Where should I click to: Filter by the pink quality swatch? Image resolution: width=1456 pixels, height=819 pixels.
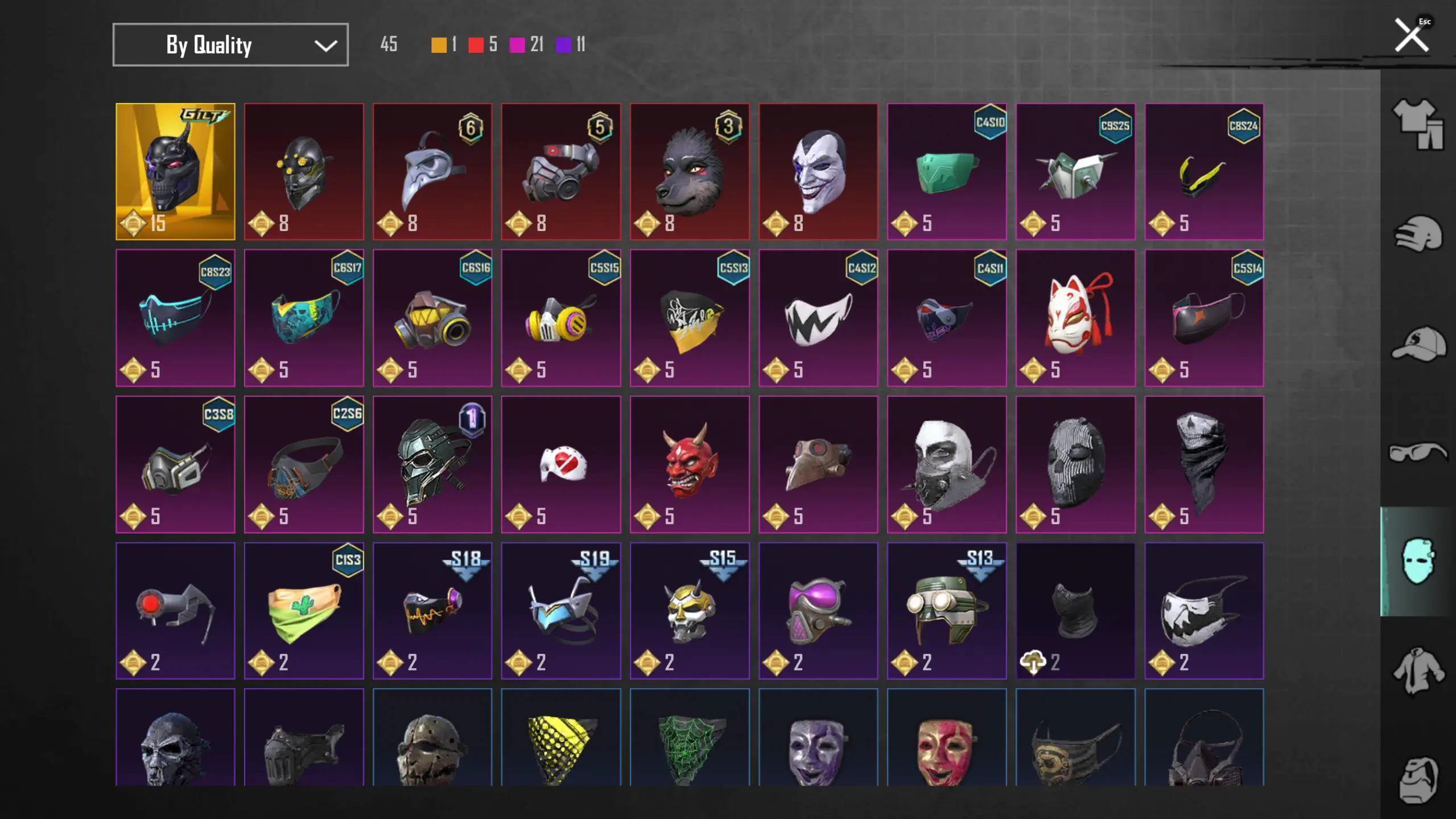[517, 45]
